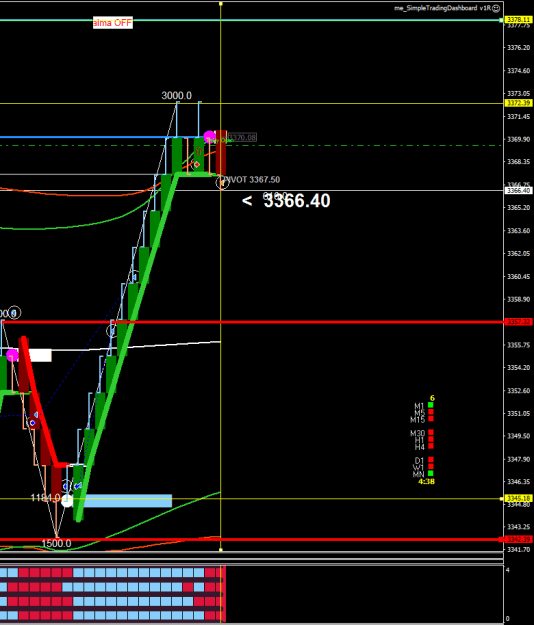The width and height of the screenshot is (534, 625).
Task: Select the me_SimpleTradingDashboard v1R label
Action: pos(442,8)
